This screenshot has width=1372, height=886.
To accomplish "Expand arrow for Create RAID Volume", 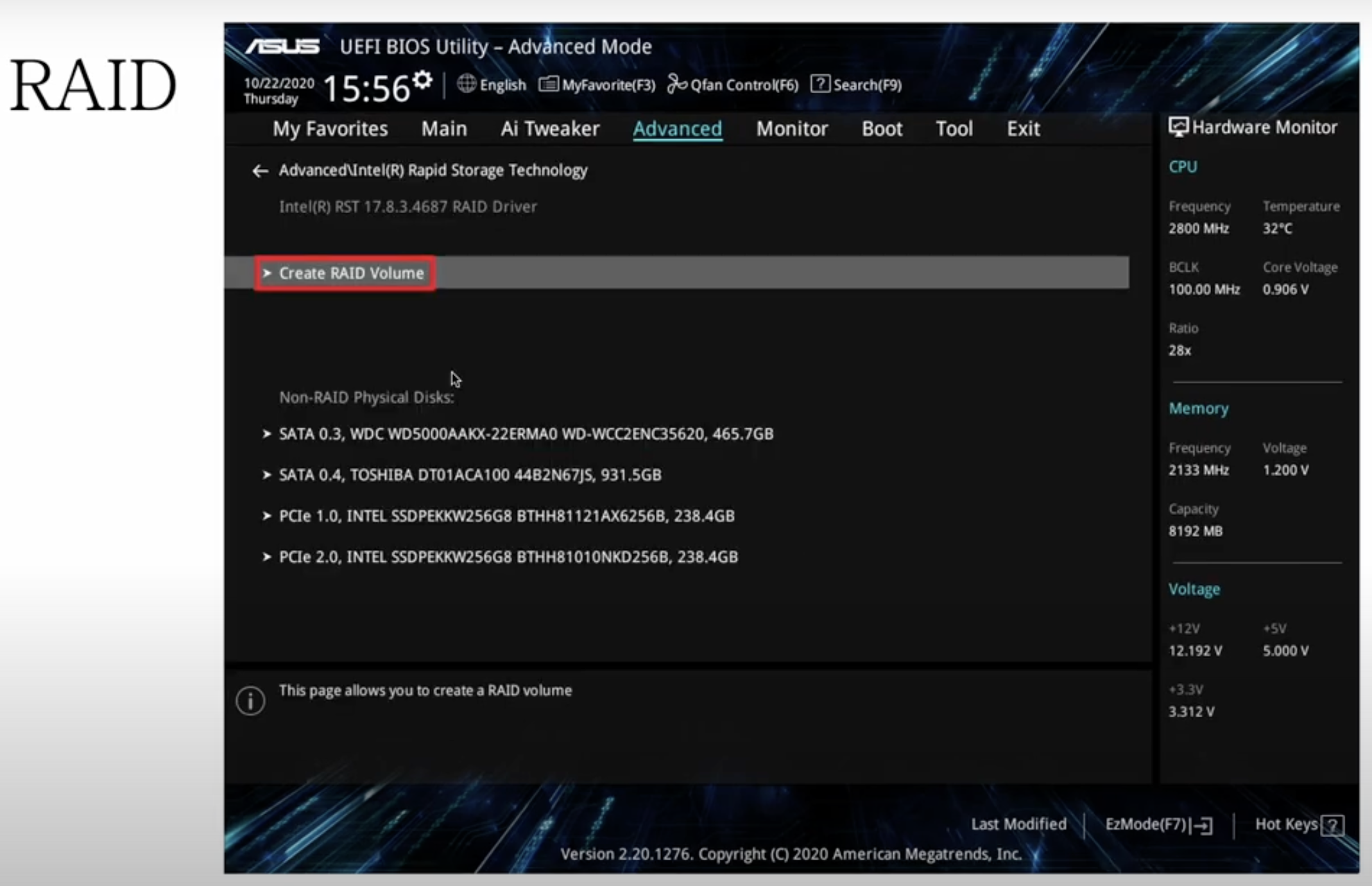I will [267, 274].
